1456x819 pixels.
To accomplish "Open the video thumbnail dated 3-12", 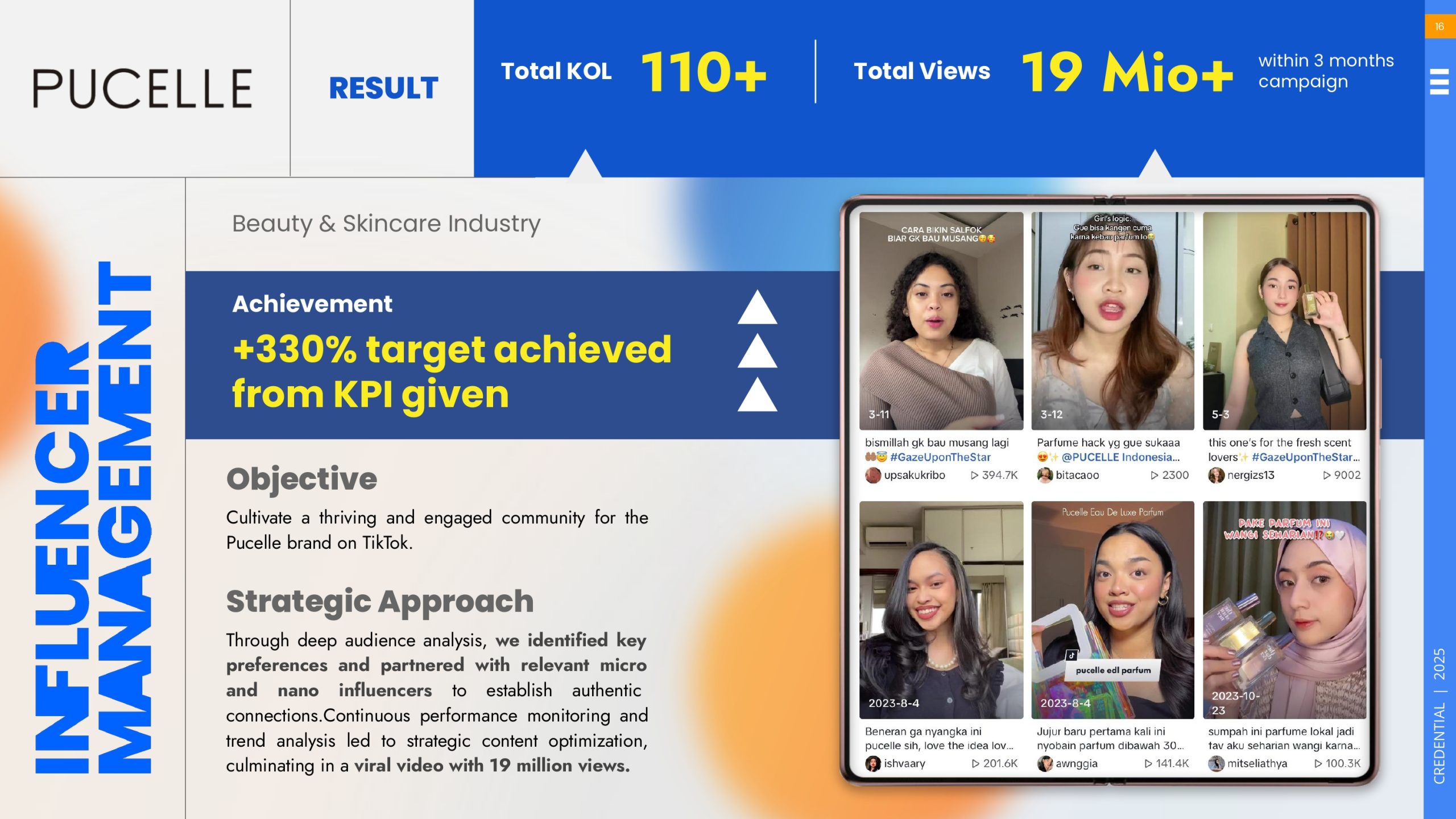I will 1112,321.
